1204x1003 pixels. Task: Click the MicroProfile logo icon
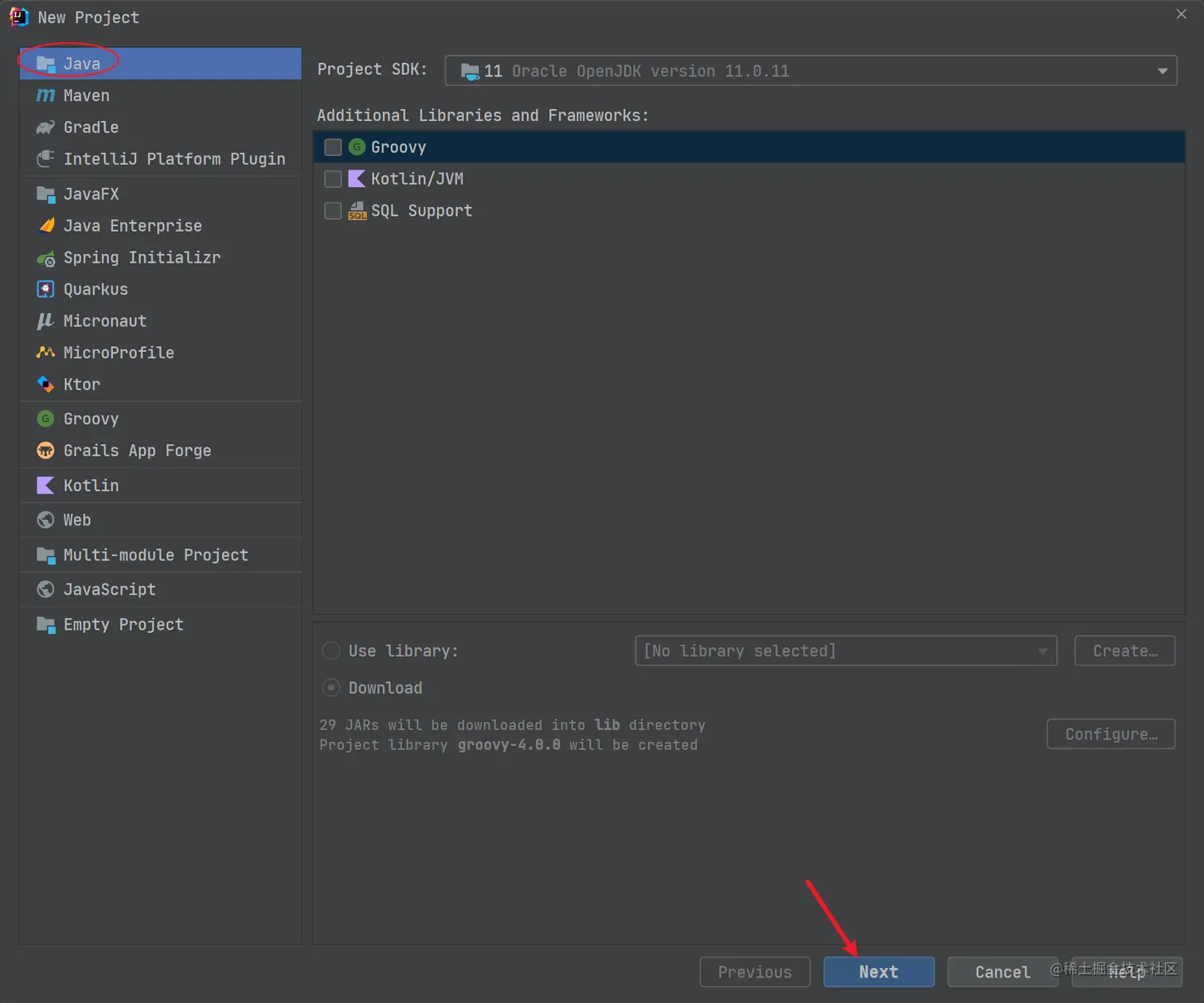pyautogui.click(x=45, y=352)
